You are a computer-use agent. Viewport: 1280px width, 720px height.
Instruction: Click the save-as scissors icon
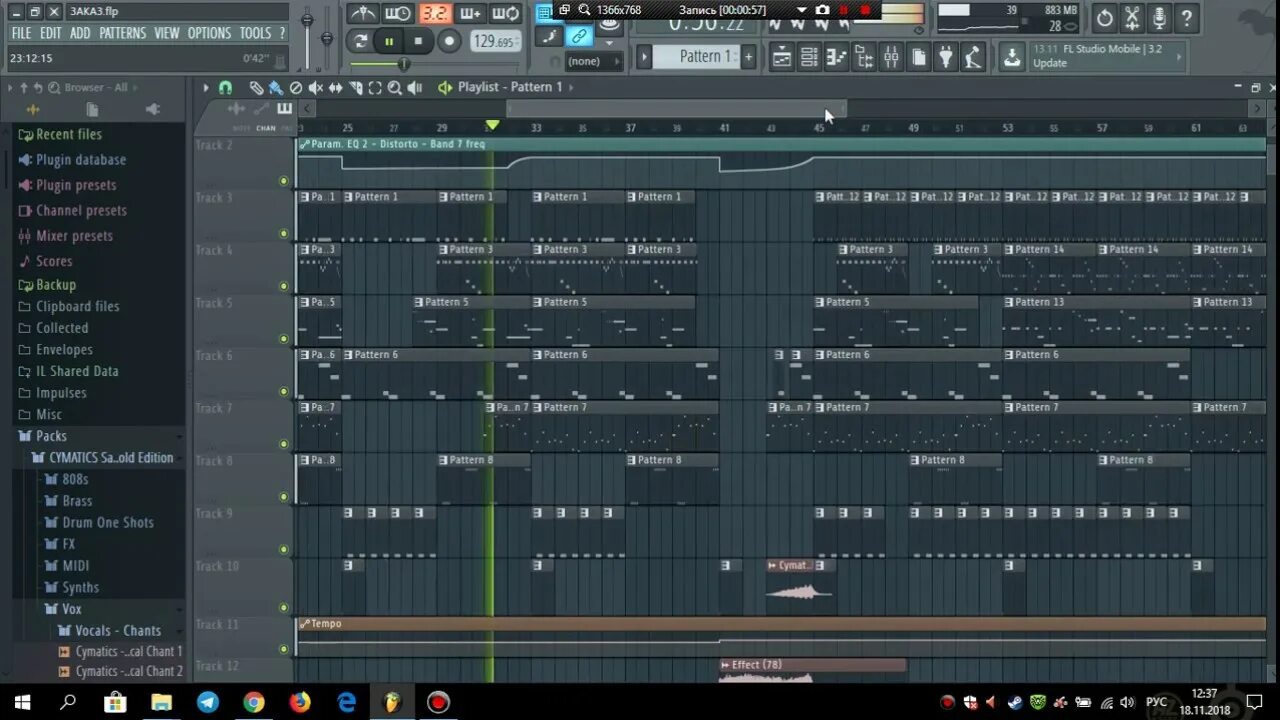click(1132, 17)
